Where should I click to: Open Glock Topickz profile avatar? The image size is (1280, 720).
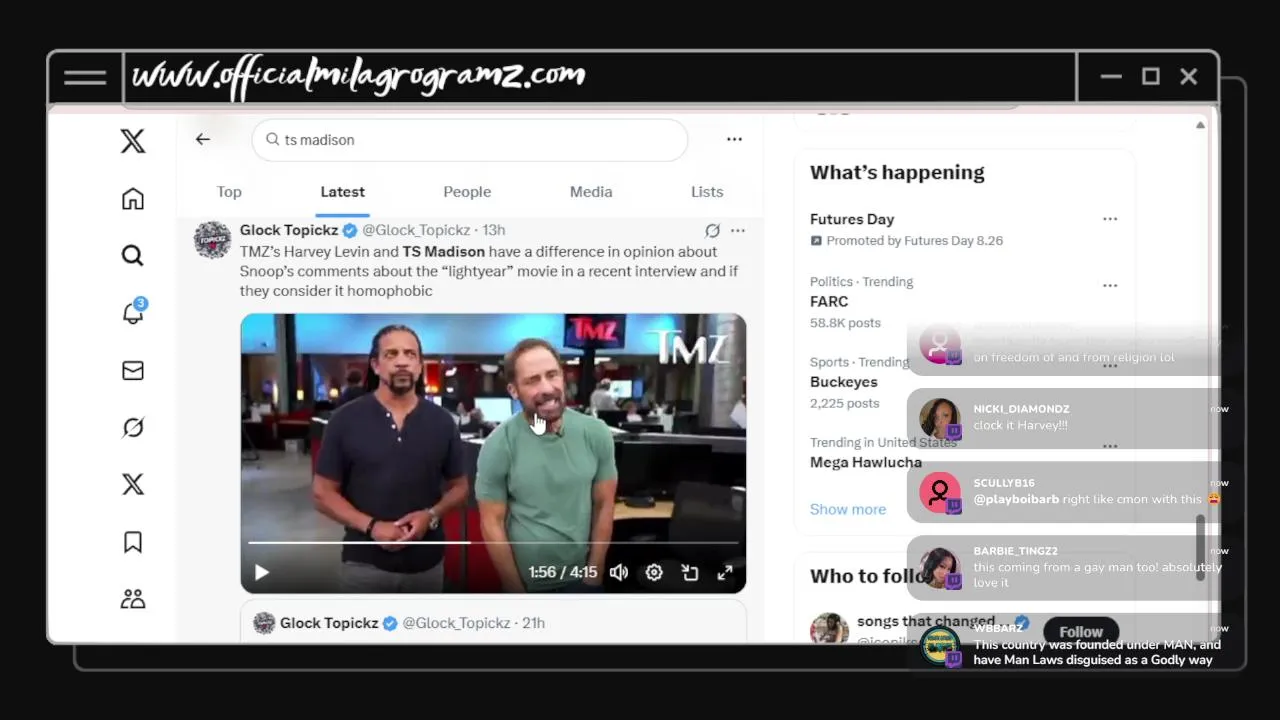tap(212, 241)
